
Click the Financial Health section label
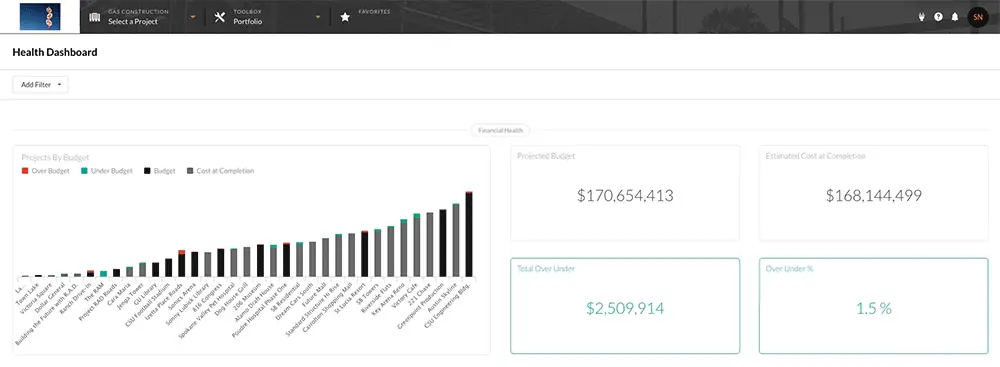tap(501, 130)
